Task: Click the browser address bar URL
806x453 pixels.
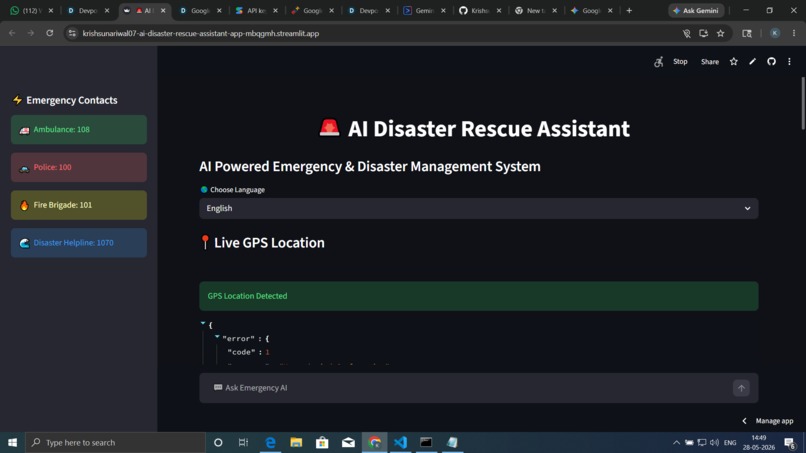Action: [200, 33]
